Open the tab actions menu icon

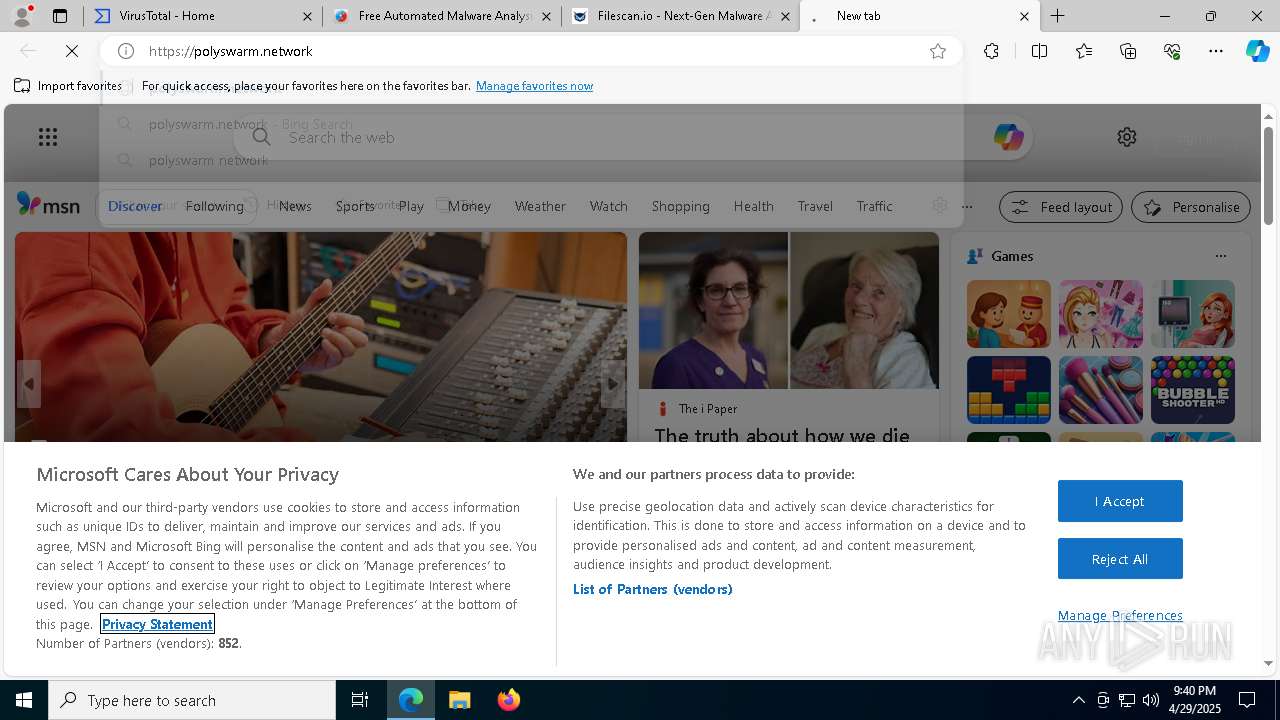point(60,16)
